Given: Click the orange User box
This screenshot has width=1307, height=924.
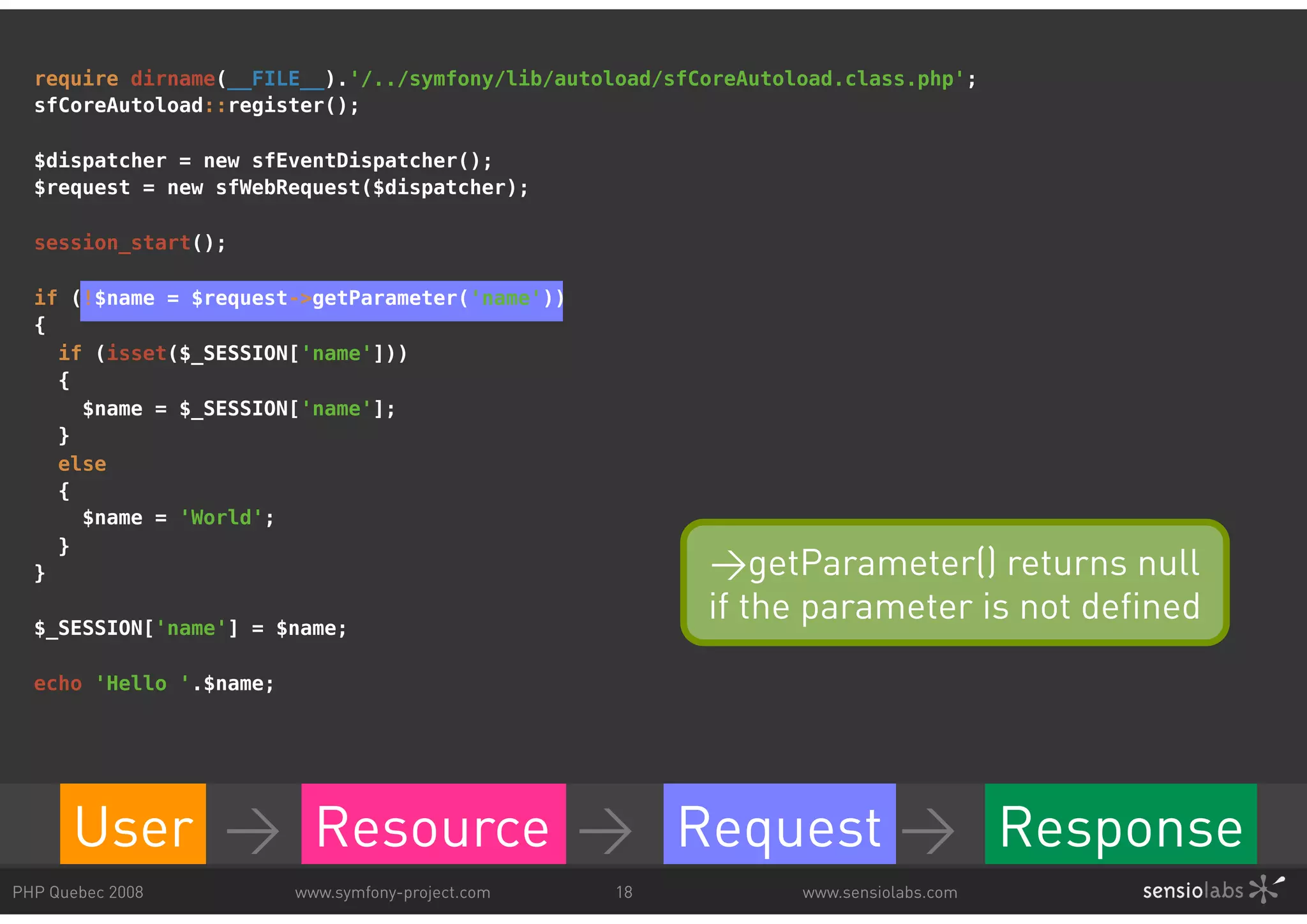Looking at the screenshot, I should 133,824.
